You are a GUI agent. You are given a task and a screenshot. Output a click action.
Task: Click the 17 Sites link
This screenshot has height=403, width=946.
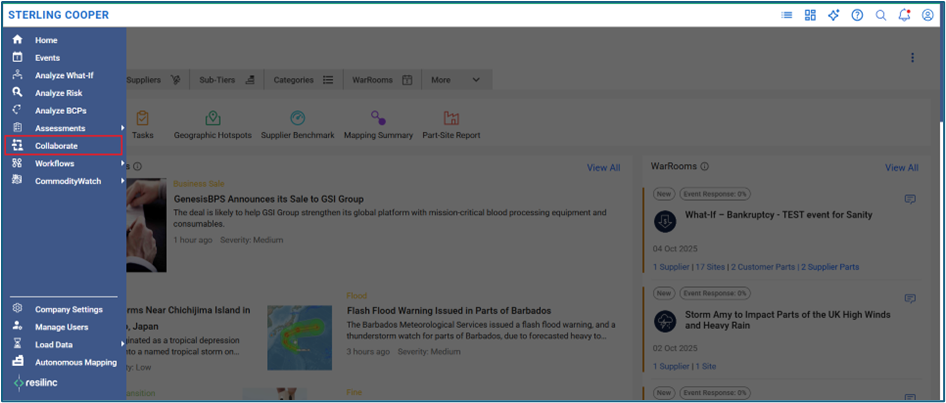tap(710, 267)
